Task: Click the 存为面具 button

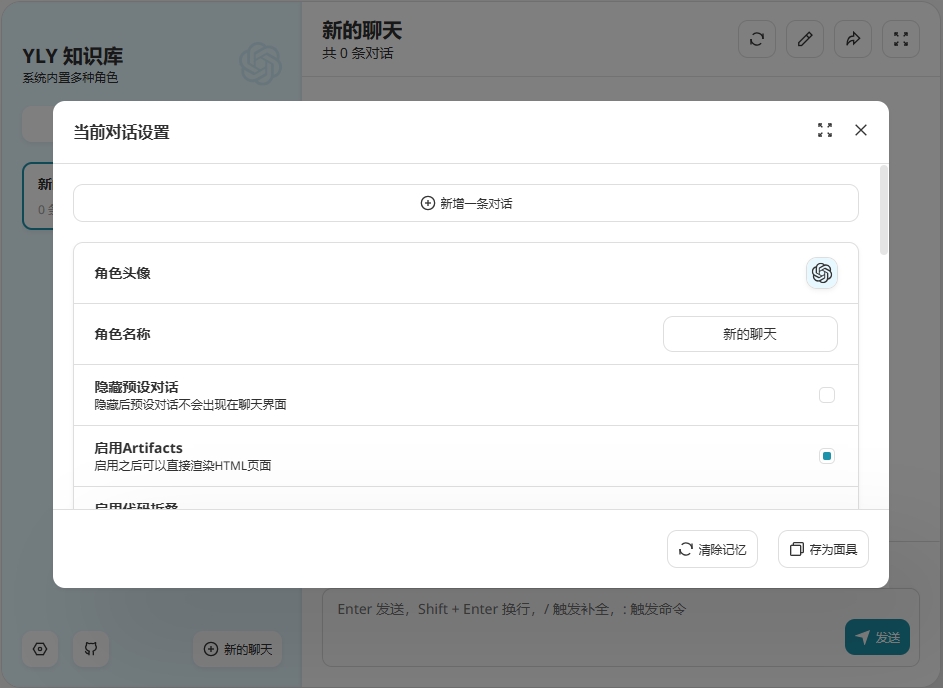Action: click(823, 549)
